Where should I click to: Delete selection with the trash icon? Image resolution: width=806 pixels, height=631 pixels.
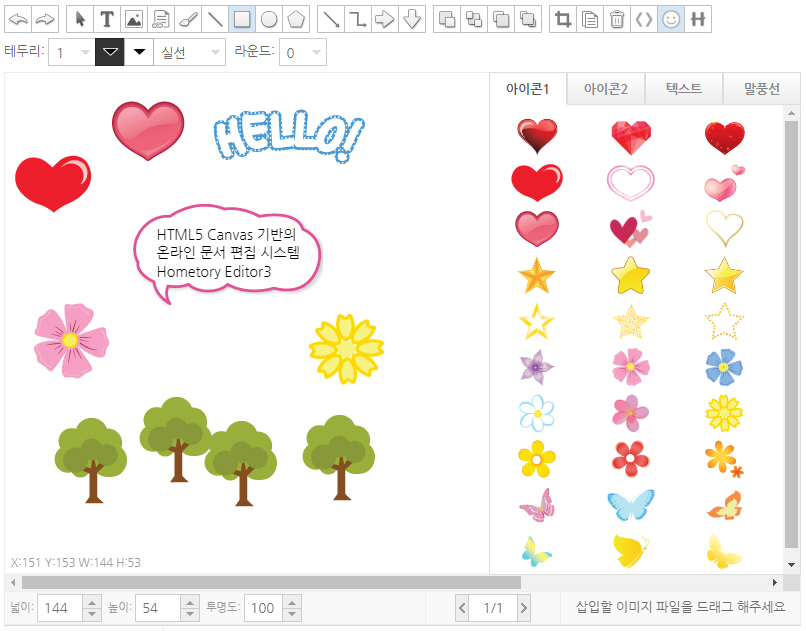pyautogui.click(x=616, y=20)
